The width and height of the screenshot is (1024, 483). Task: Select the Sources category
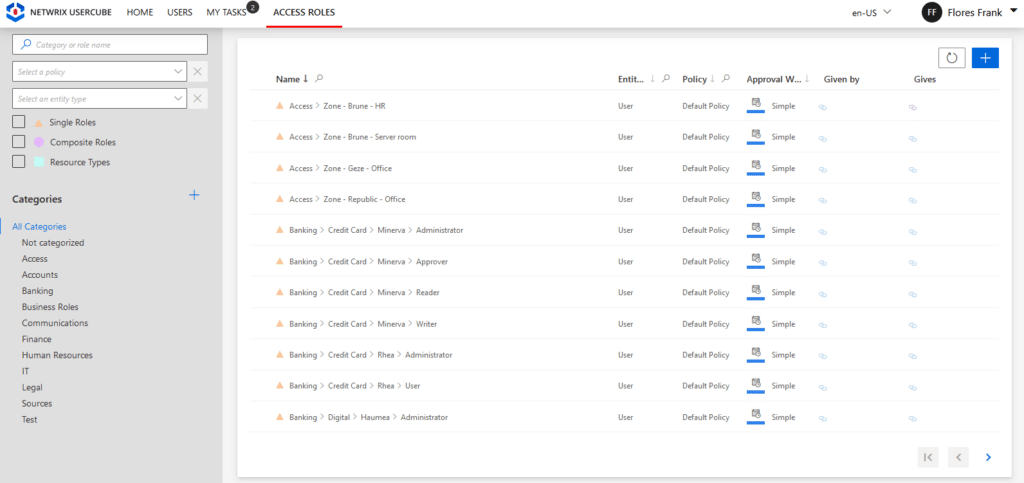pos(37,403)
